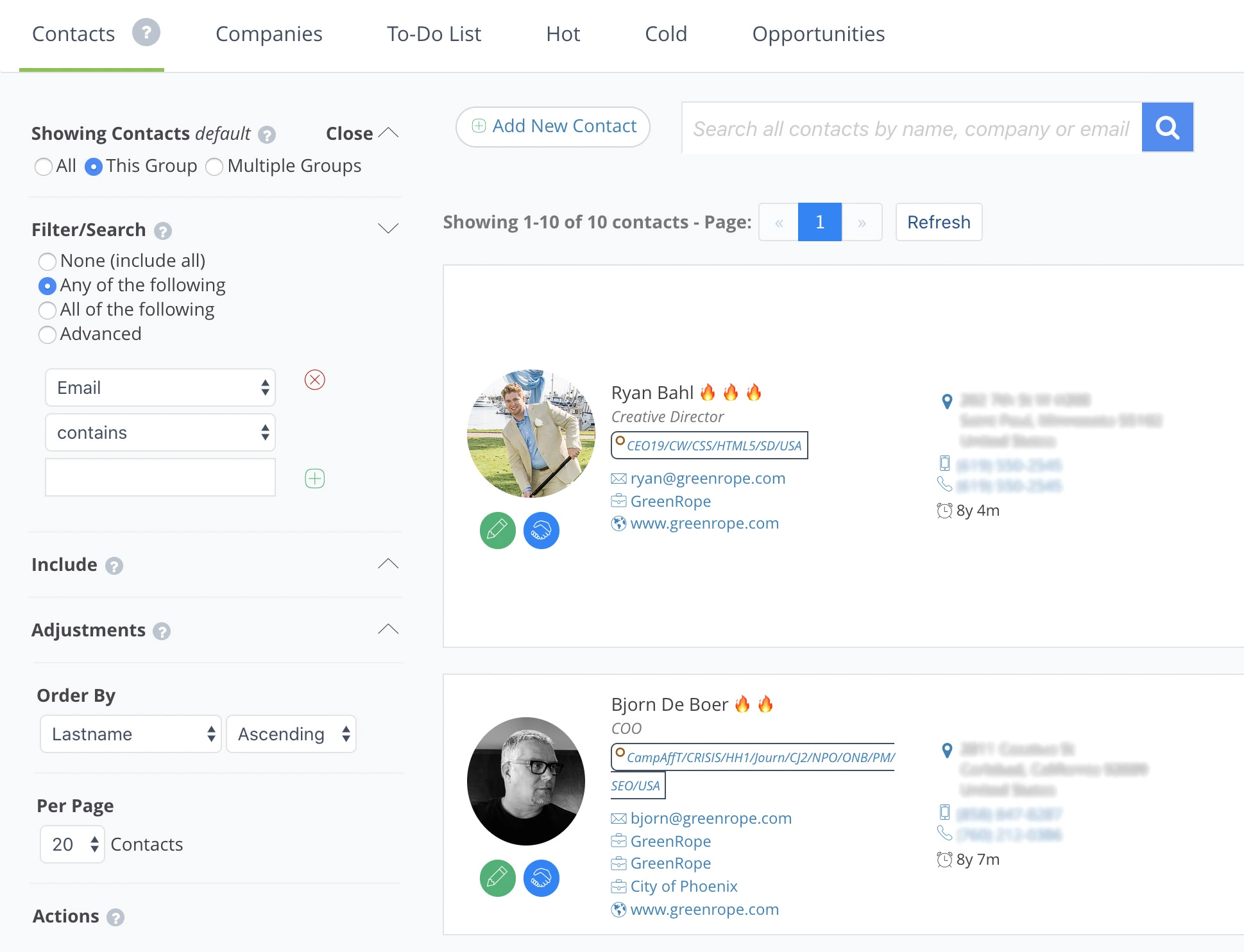
Task: Open the Opportunities tab
Action: 819,34
